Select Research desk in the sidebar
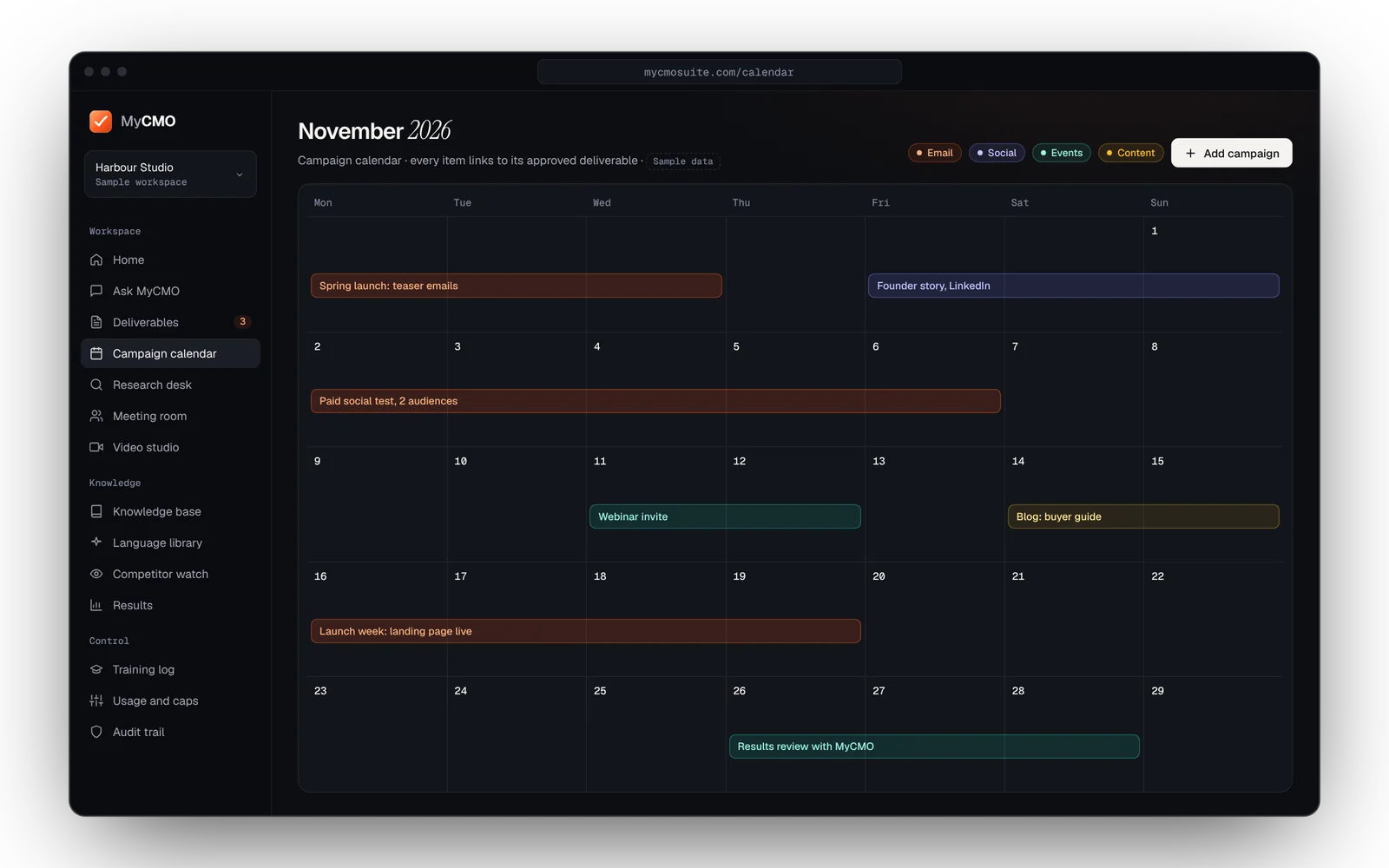 (170, 385)
